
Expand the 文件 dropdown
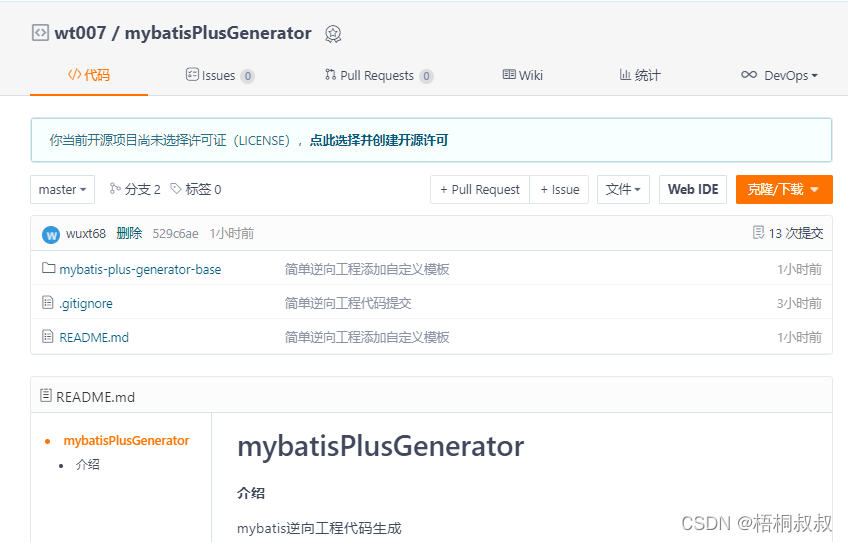(x=623, y=189)
